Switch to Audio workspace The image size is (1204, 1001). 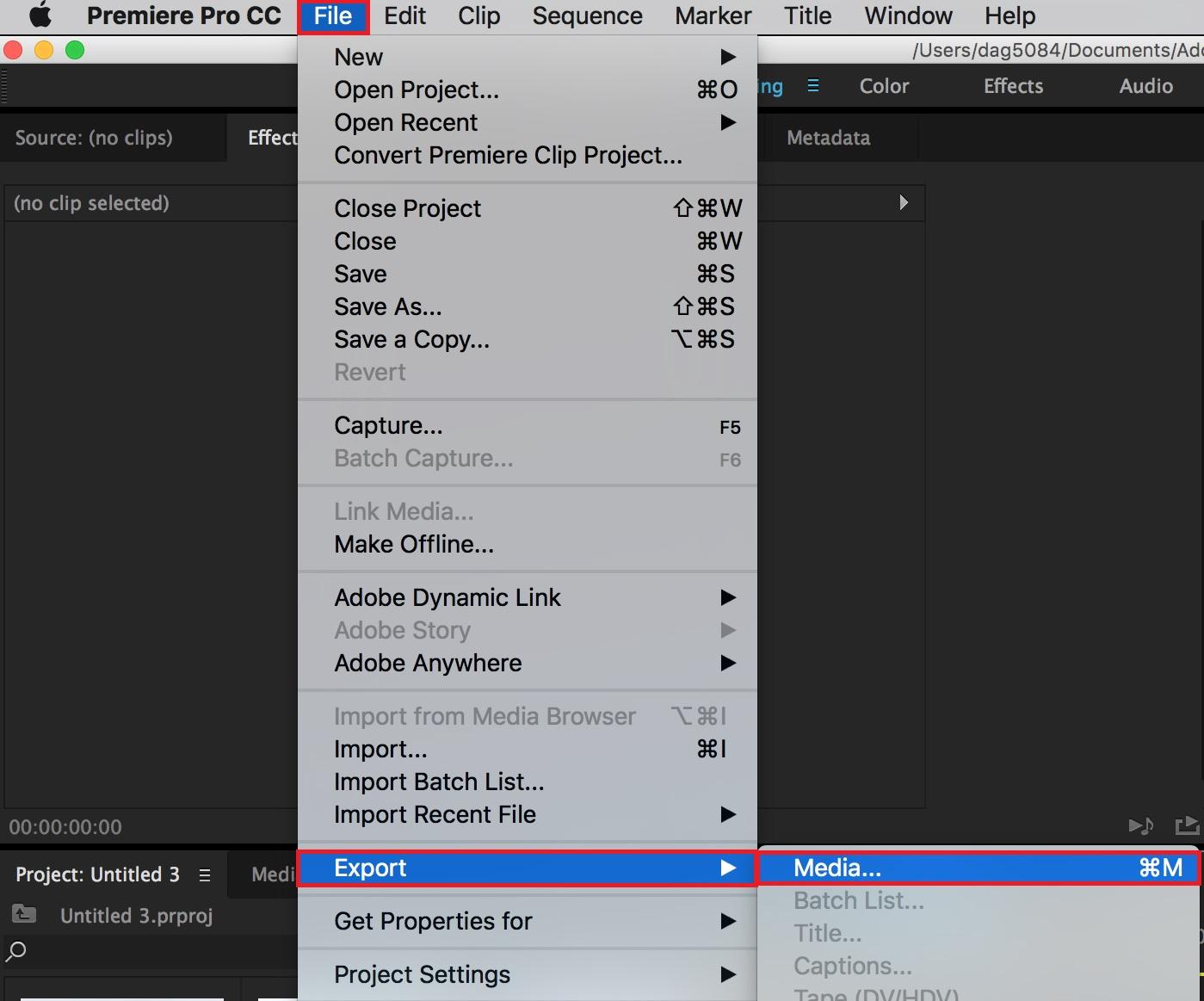(1145, 86)
